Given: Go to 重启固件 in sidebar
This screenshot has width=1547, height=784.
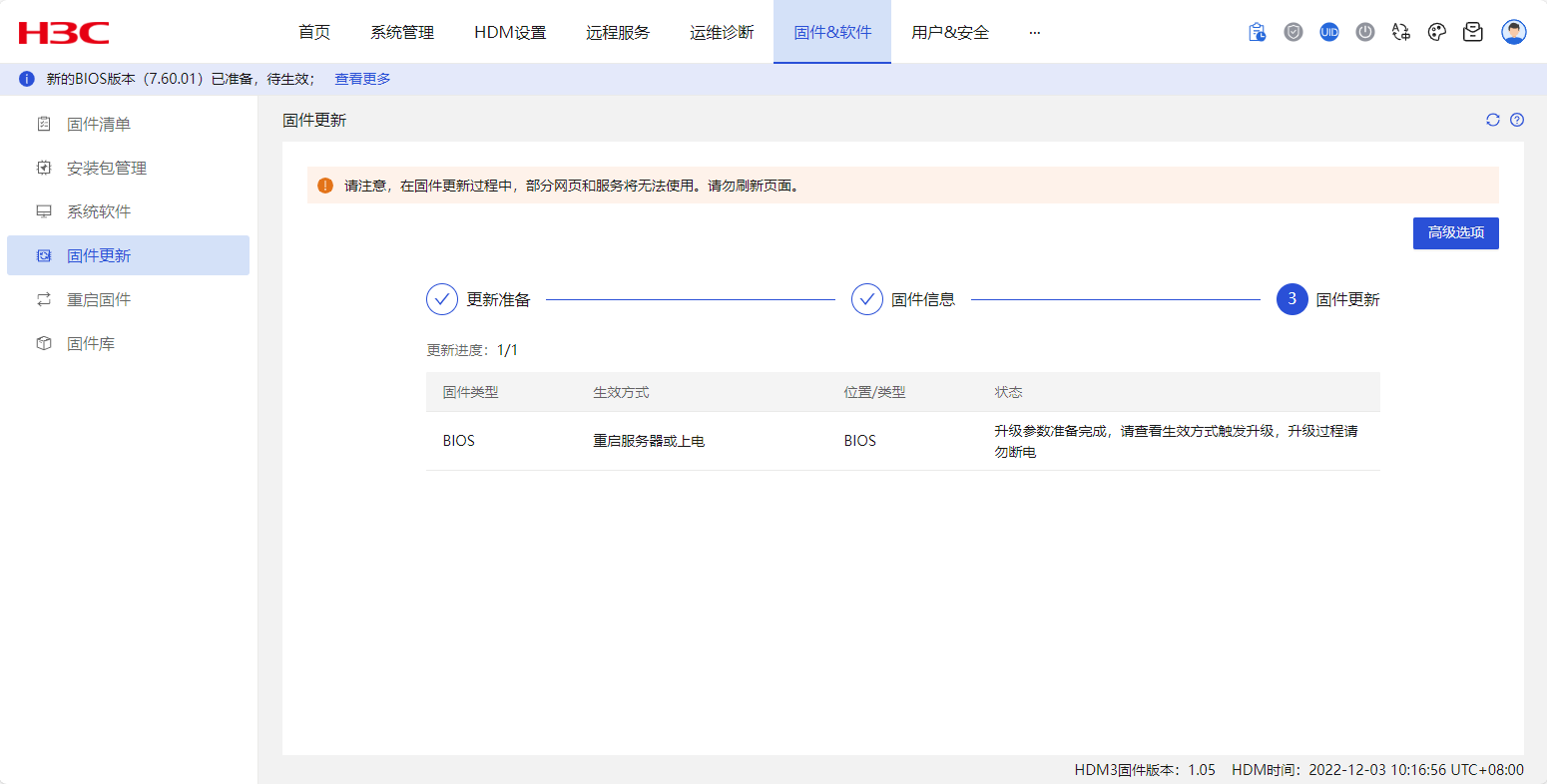Looking at the screenshot, I should coord(128,299).
